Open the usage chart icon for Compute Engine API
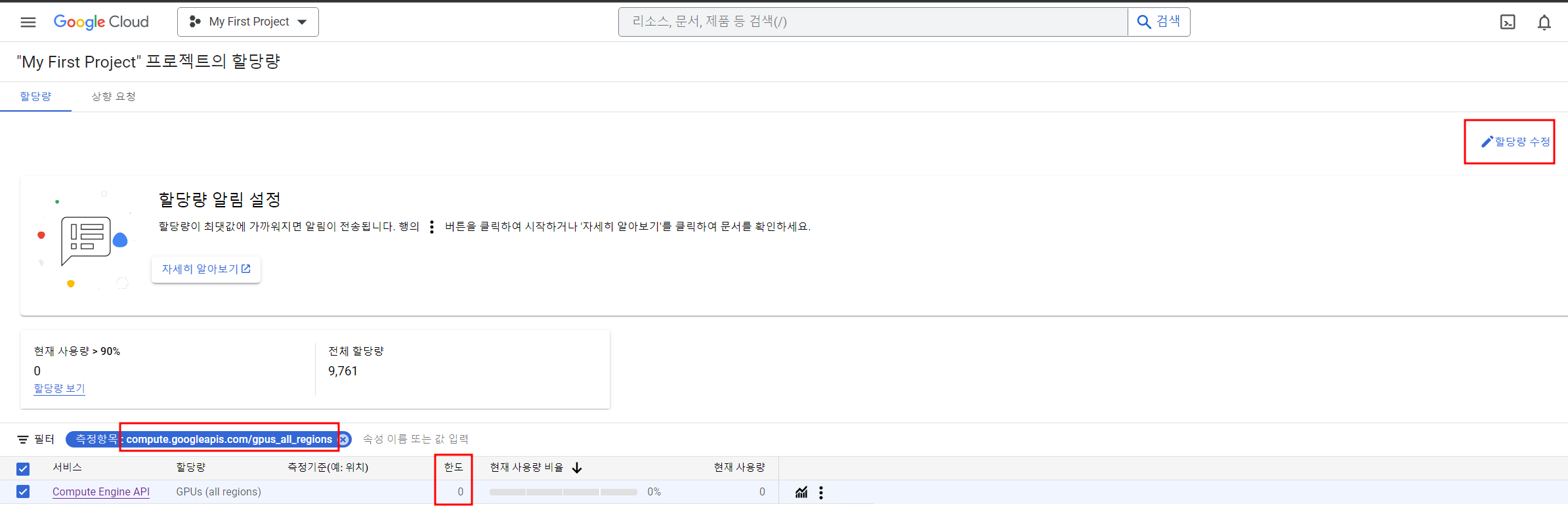The width and height of the screenshot is (1568, 521). 801,492
